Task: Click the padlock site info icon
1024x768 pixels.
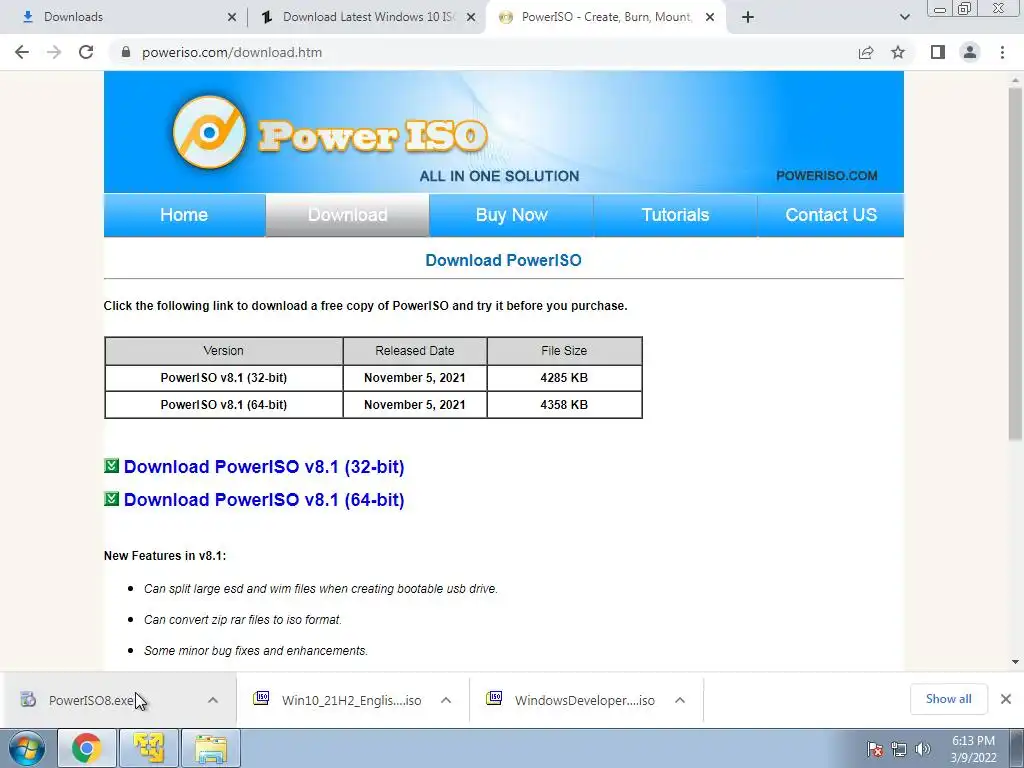Action: [x=126, y=52]
